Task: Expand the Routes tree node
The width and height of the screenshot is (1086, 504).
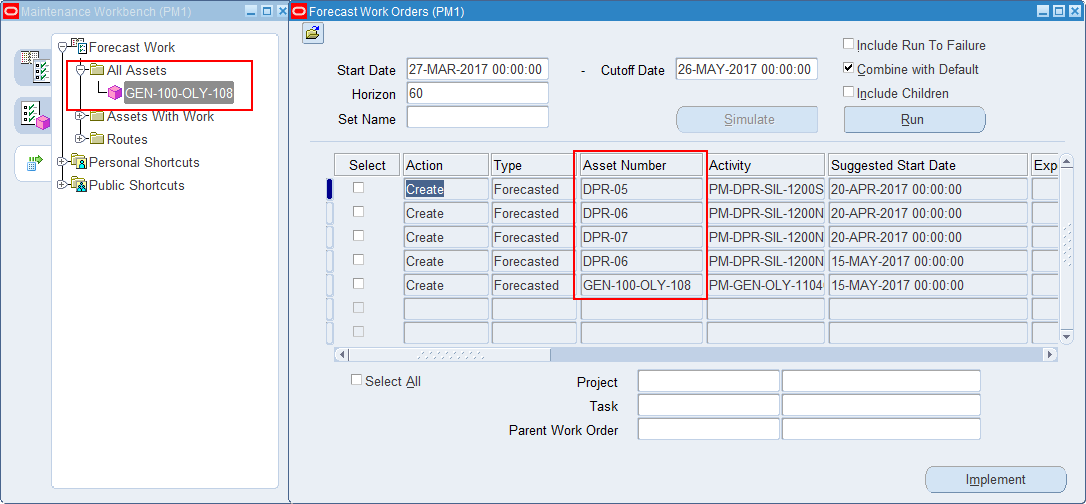Action: (x=80, y=139)
